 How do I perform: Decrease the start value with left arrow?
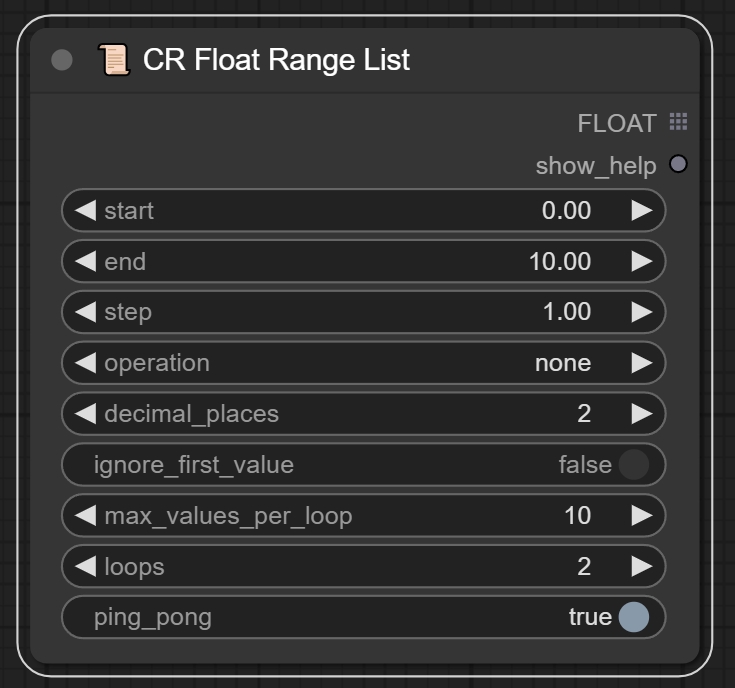coord(85,210)
